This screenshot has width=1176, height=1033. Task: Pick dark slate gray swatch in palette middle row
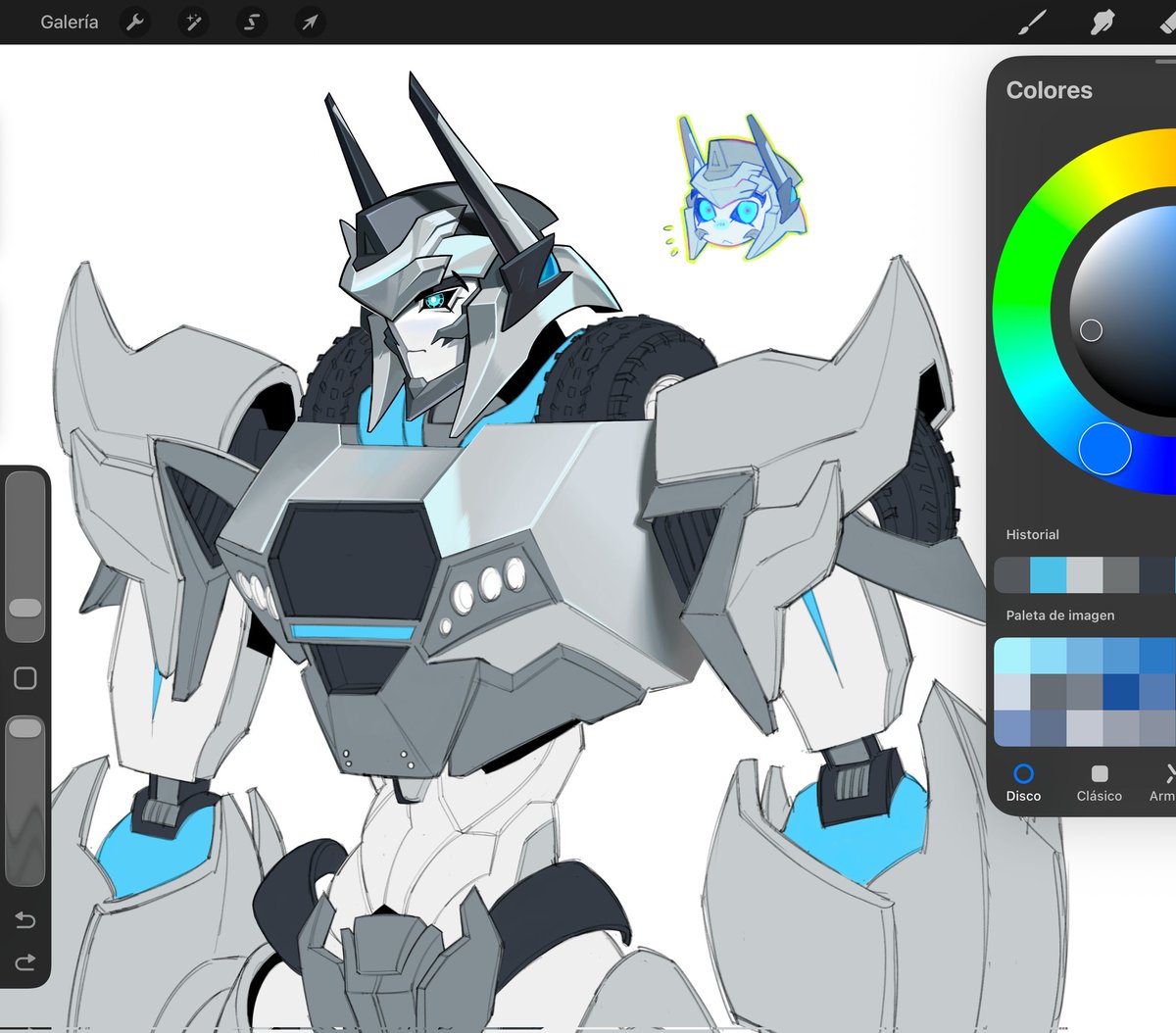point(1048,692)
